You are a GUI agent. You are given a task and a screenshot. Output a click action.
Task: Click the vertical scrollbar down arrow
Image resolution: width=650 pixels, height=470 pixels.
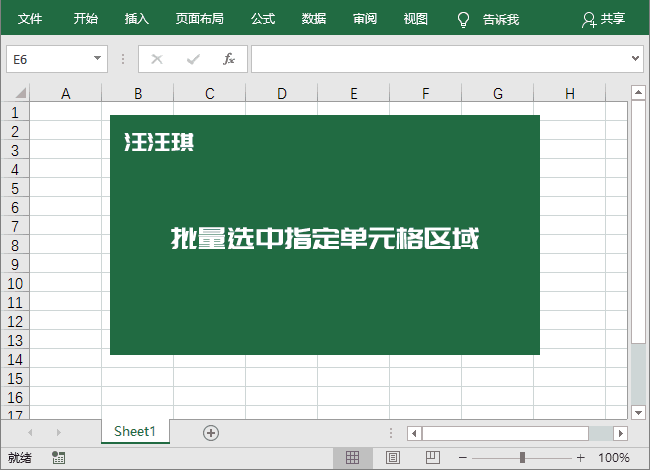(638, 412)
